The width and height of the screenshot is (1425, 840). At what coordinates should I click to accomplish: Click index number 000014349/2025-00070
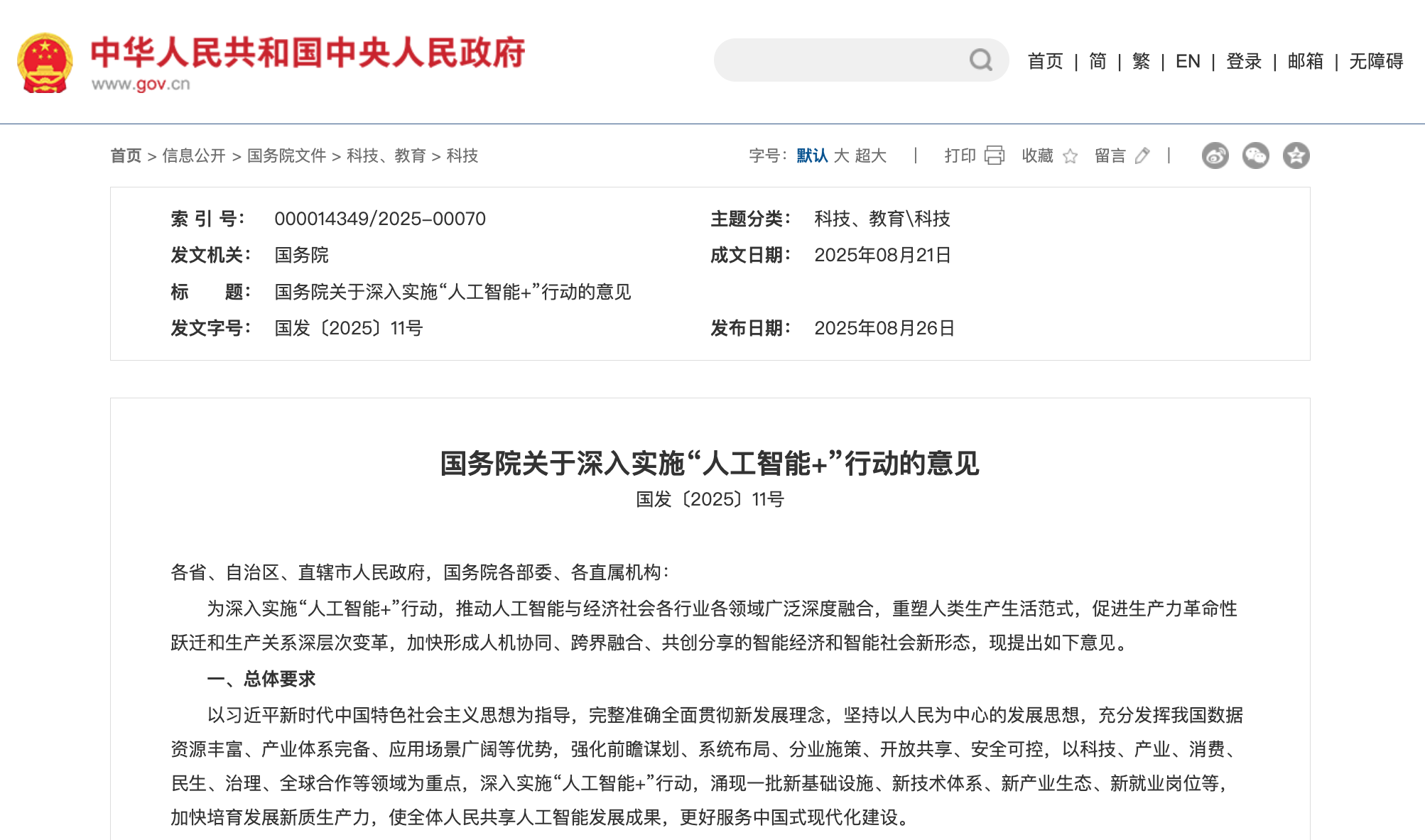[x=380, y=219]
